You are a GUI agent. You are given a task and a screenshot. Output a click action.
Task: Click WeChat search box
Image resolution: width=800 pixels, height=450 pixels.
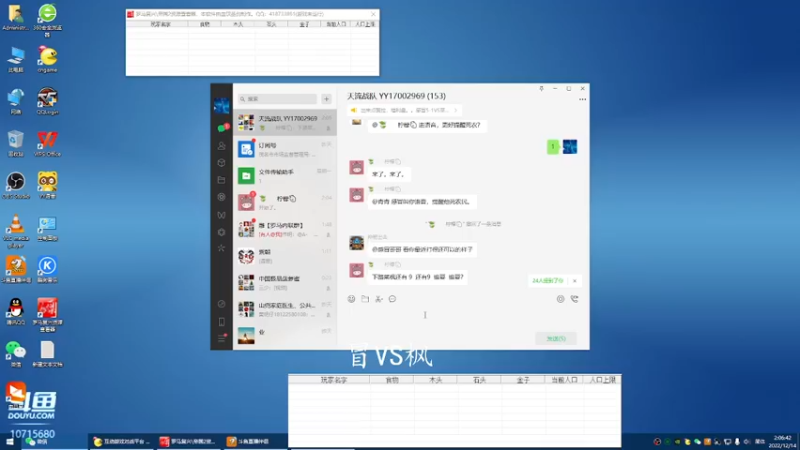coord(277,99)
